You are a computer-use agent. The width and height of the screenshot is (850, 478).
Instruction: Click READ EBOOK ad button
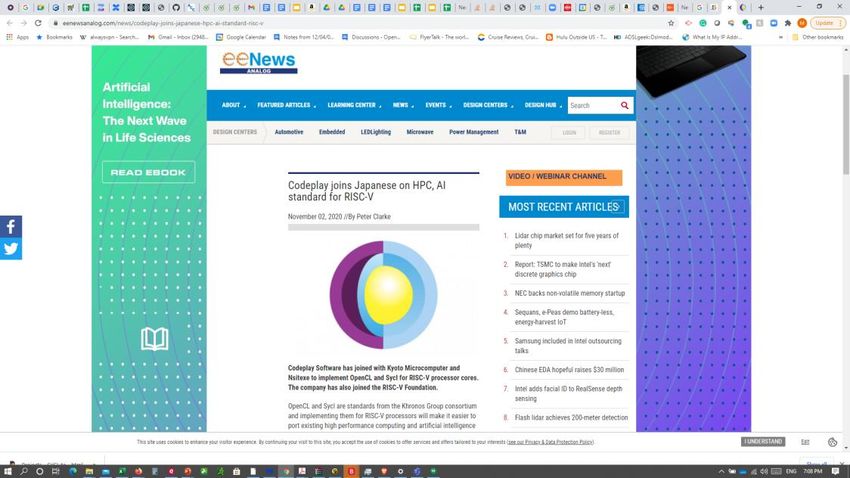tap(149, 172)
